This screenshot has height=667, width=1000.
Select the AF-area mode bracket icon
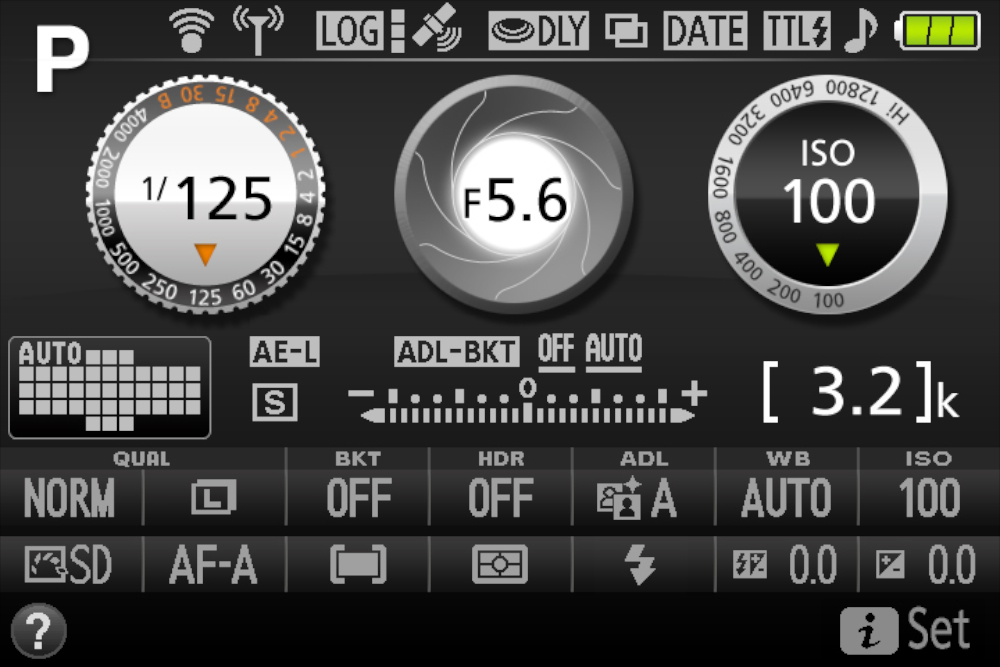(x=357, y=566)
